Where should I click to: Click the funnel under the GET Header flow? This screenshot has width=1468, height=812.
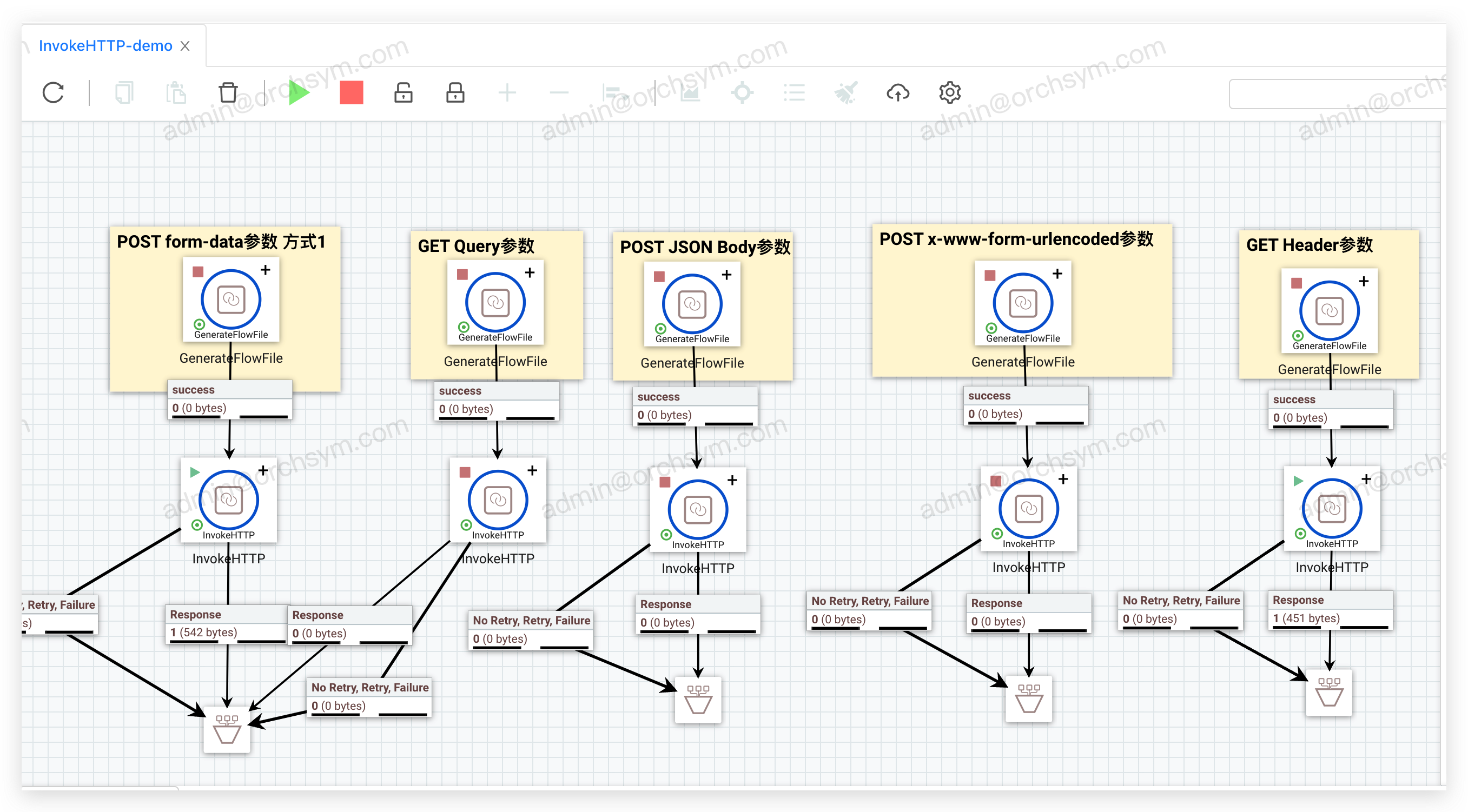click(1329, 693)
